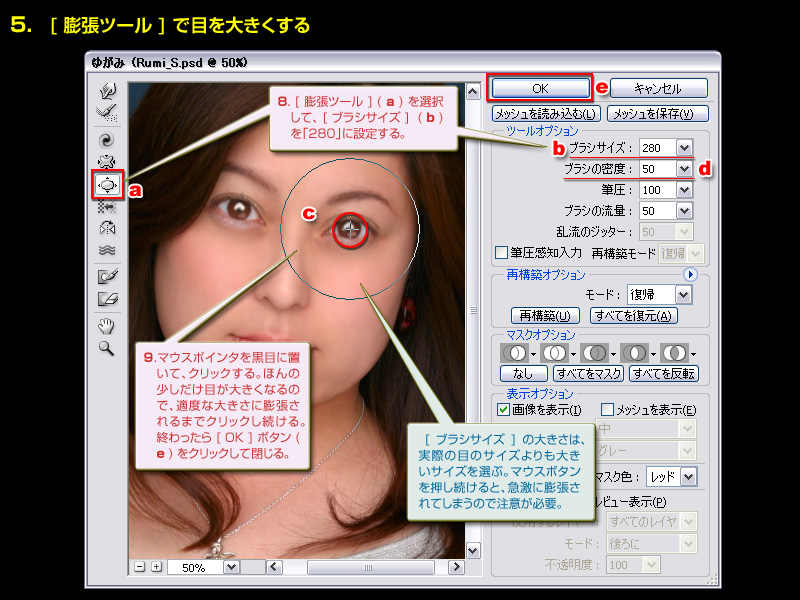Click the Add to Selection mask icon
Image resolution: width=800 pixels, height=600 pixels.
click(555, 353)
